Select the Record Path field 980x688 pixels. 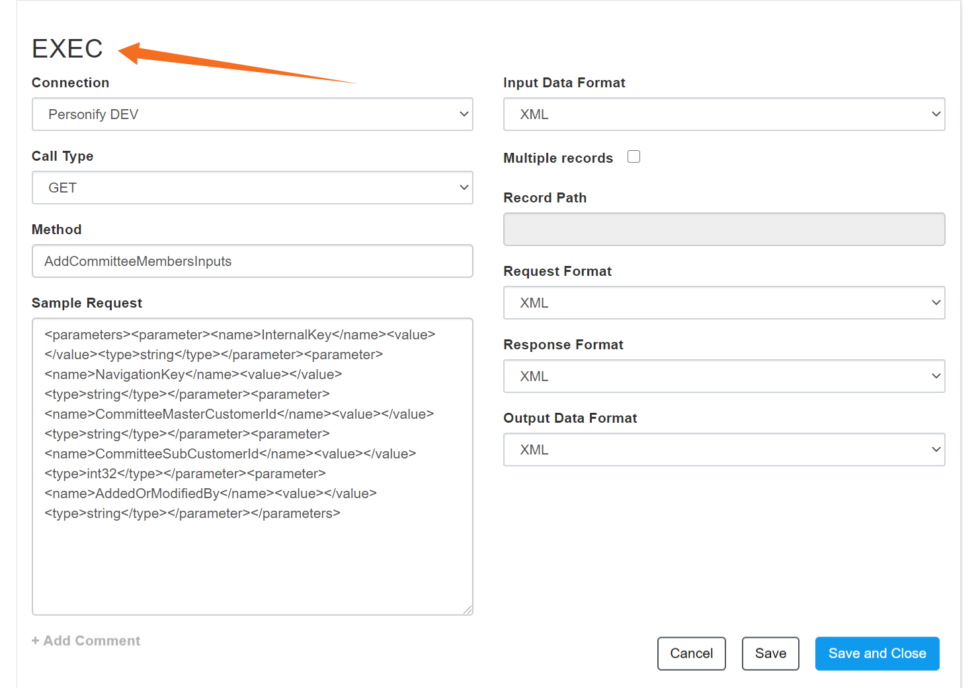pyautogui.click(x=723, y=229)
